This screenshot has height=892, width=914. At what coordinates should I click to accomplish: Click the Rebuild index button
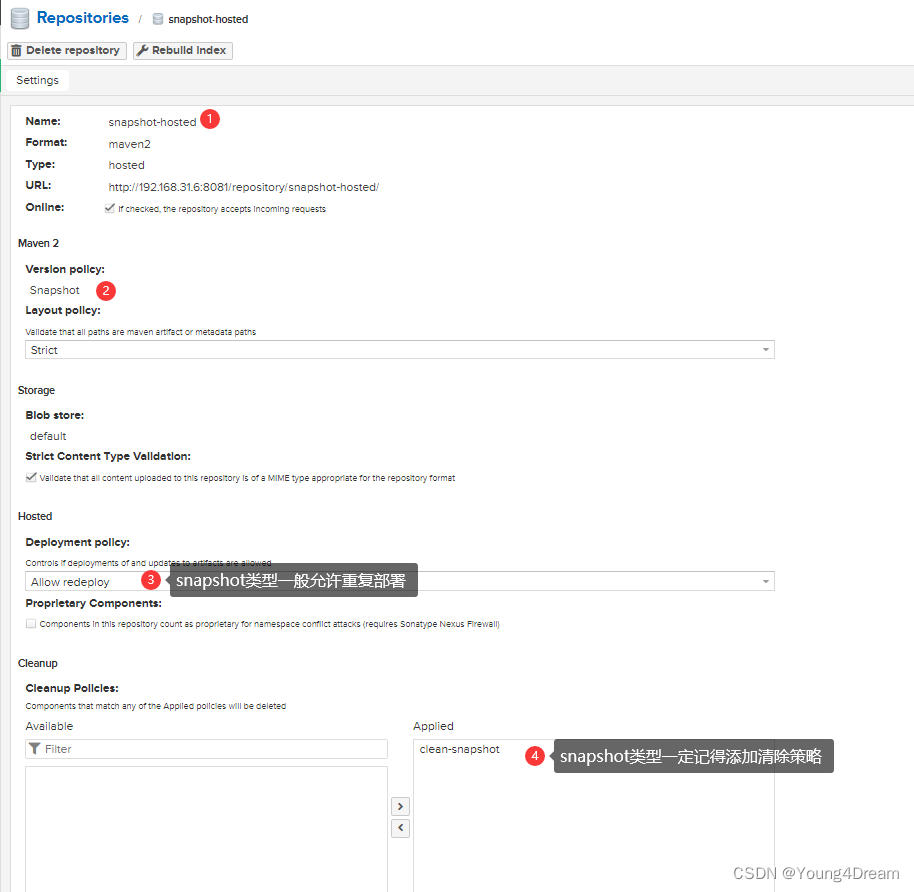[182, 51]
